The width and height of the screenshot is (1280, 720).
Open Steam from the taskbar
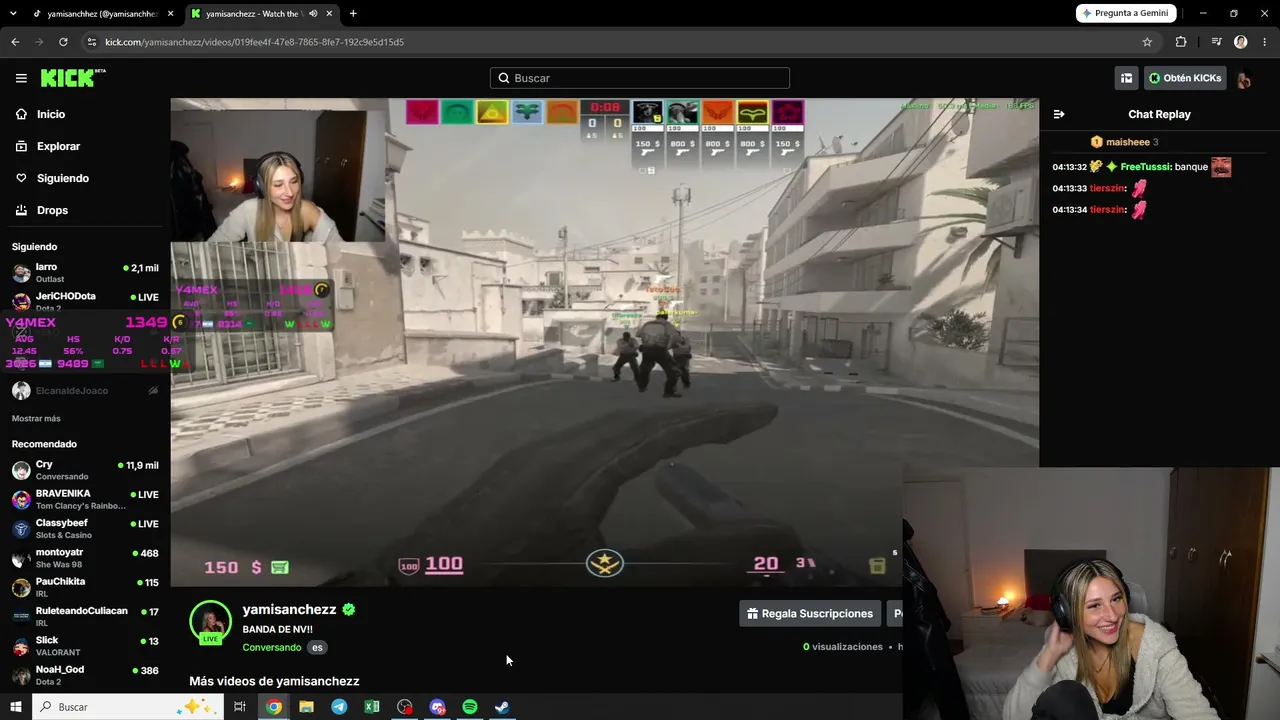[x=502, y=707]
